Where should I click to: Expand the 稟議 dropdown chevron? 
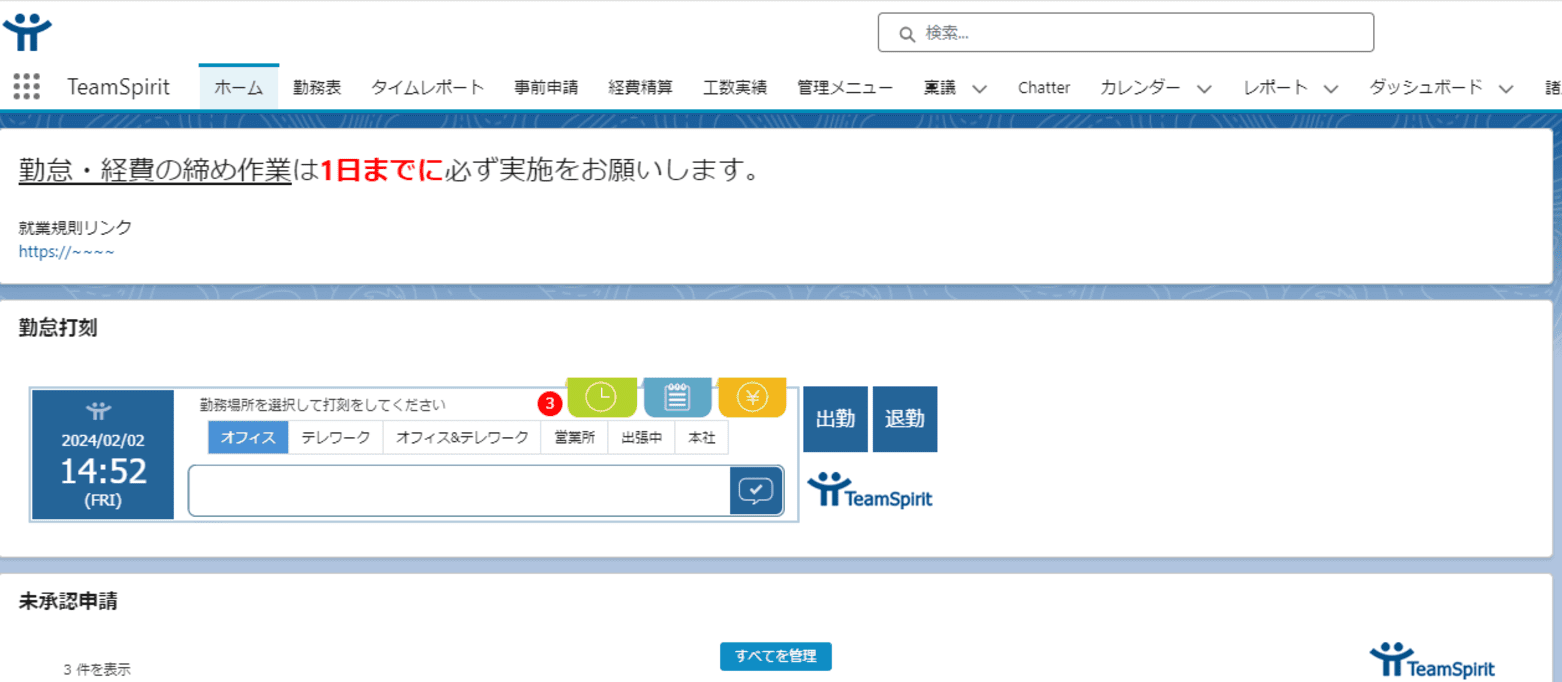pos(980,88)
